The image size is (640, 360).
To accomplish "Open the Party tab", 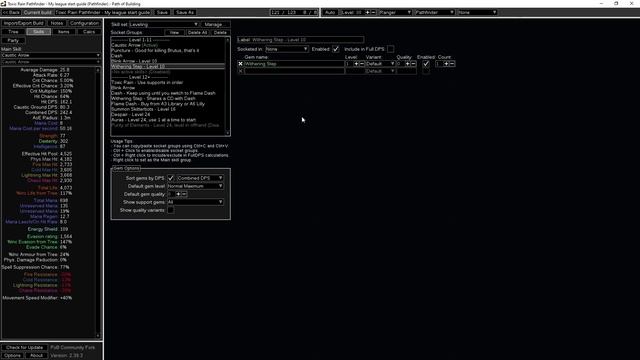I will tap(13, 40).
